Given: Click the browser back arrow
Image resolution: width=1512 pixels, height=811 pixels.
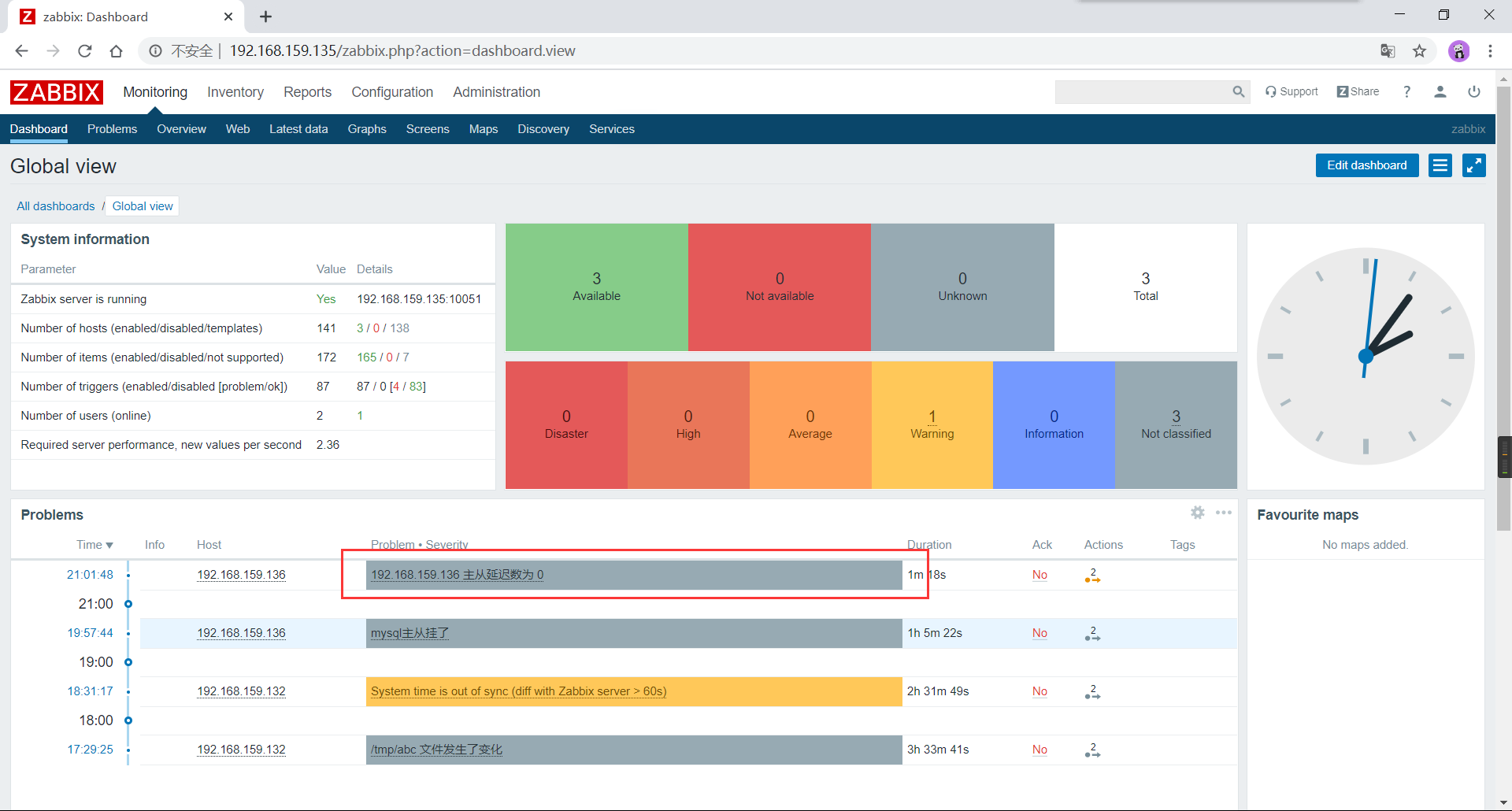Looking at the screenshot, I should [21, 51].
